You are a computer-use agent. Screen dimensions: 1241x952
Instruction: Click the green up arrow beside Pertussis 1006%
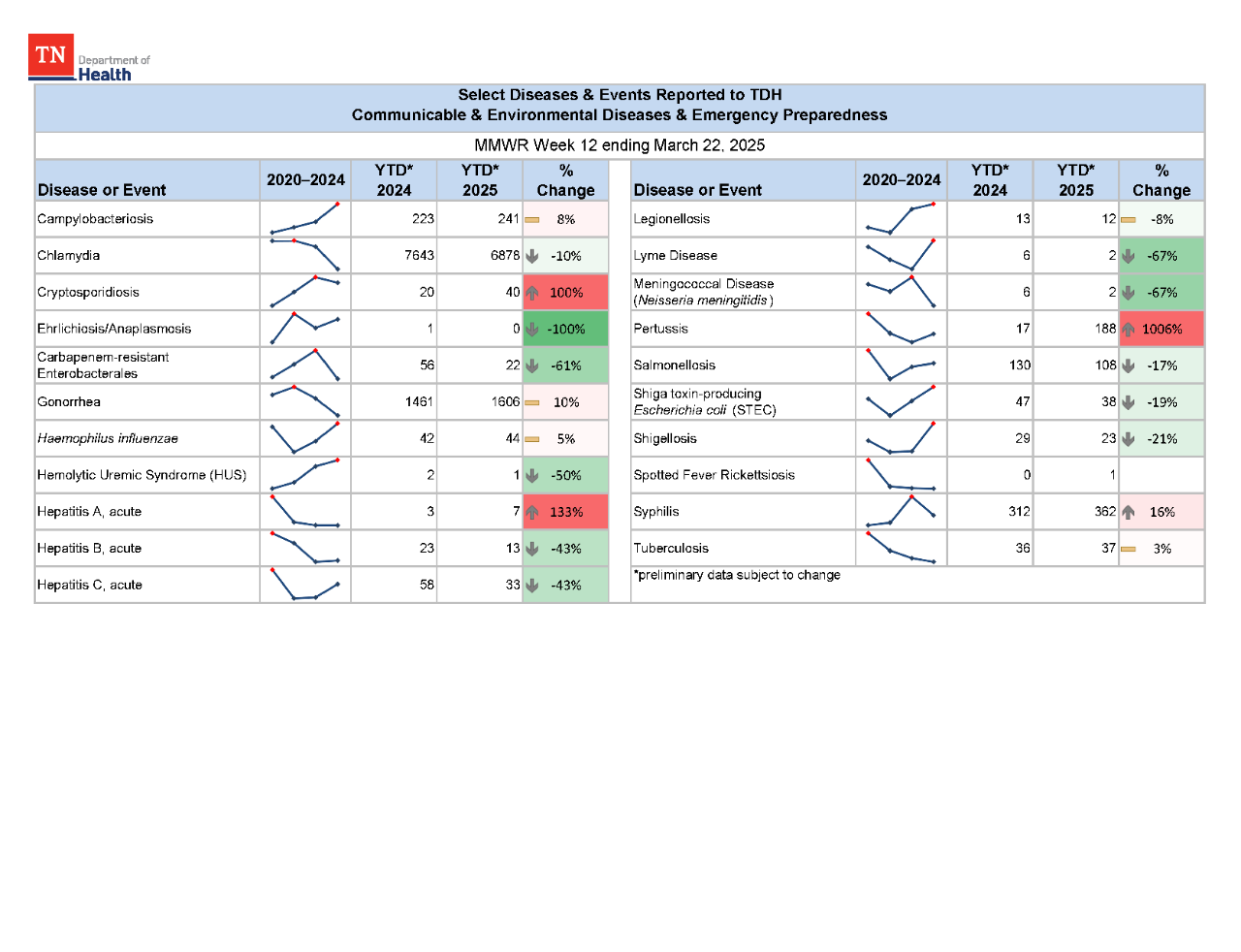pos(1129,329)
